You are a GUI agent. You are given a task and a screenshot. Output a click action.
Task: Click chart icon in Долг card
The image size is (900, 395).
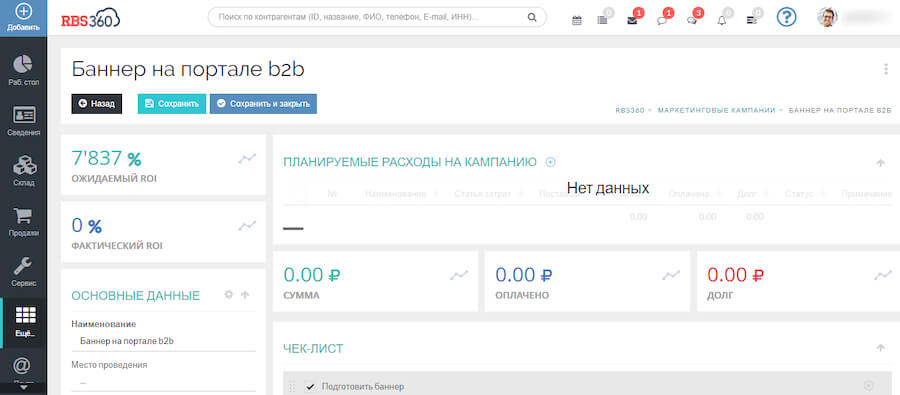point(883,276)
